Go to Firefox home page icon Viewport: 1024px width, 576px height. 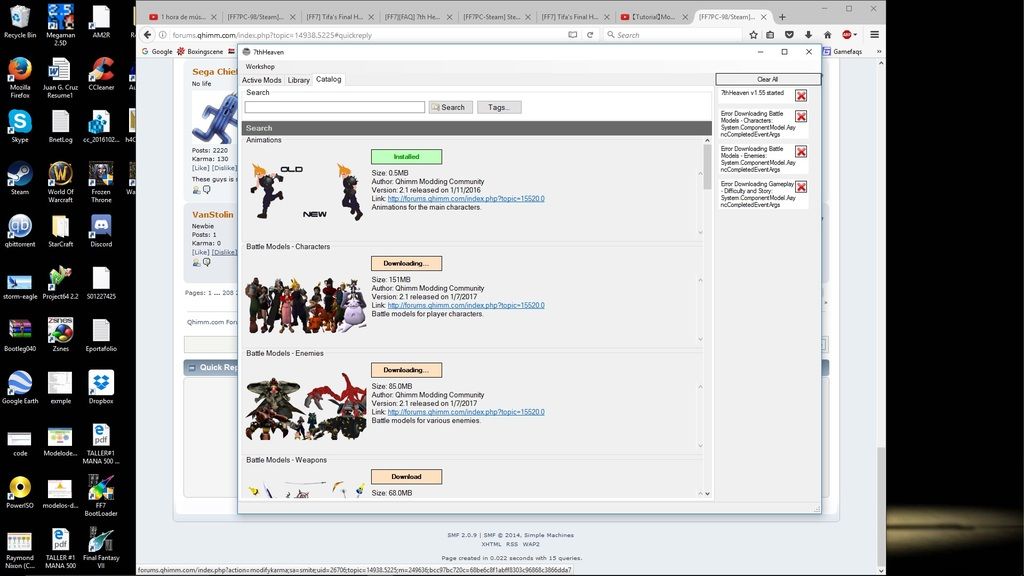827,35
